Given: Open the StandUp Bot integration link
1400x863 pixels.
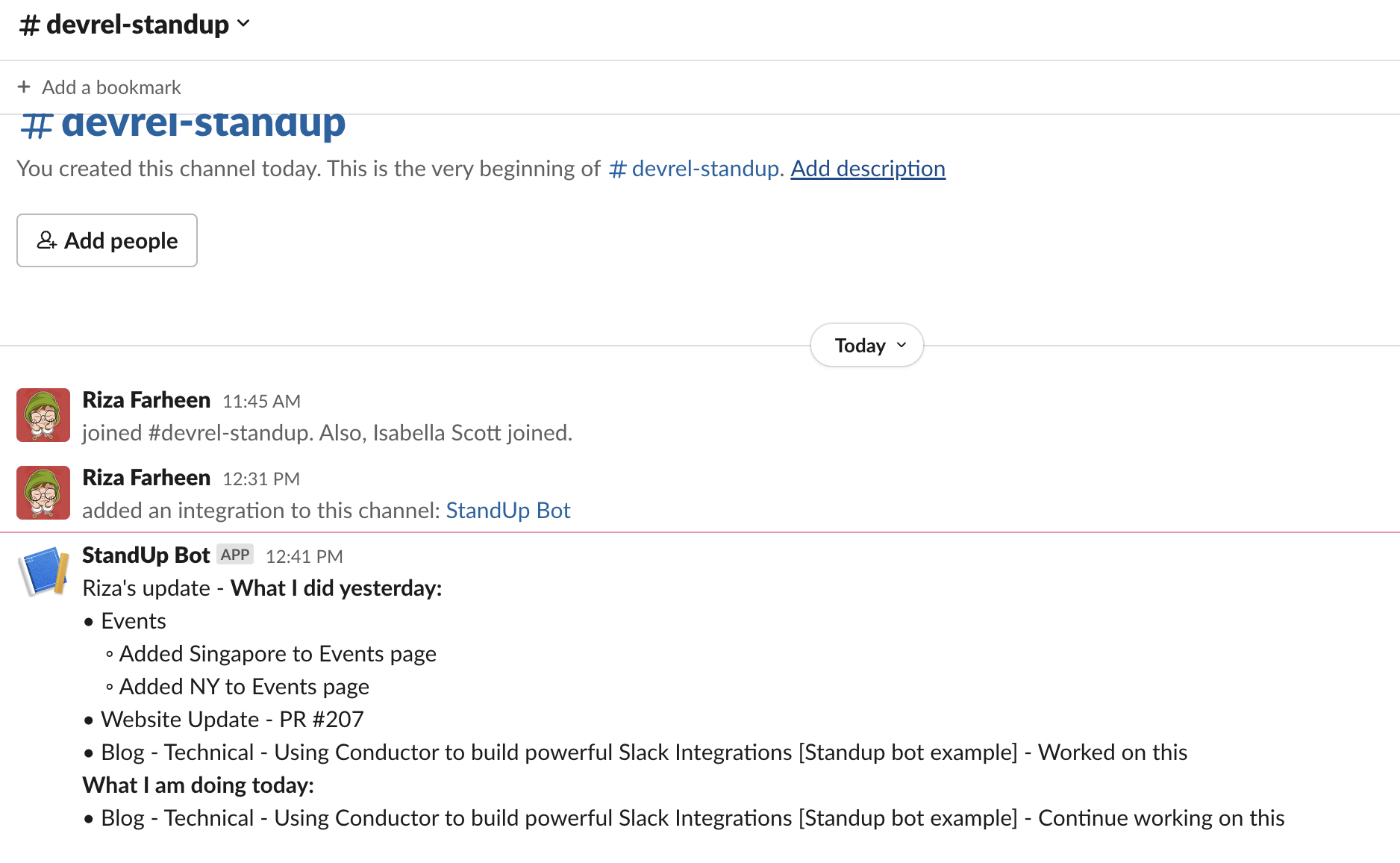Looking at the screenshot, I should tap(507, 511).
